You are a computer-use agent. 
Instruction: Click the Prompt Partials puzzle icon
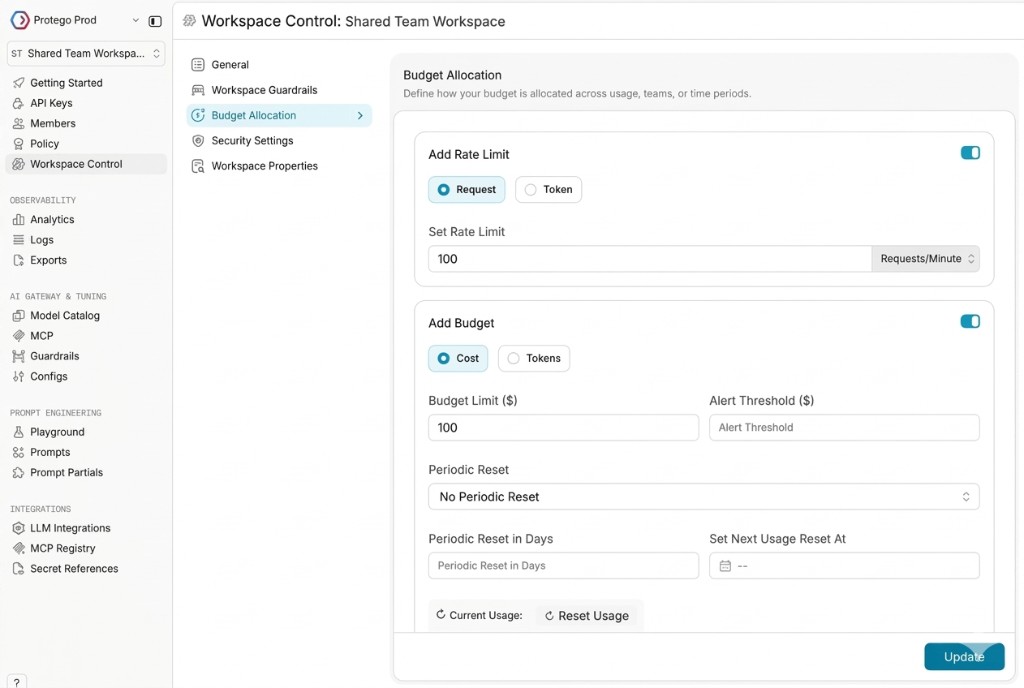click(18, 473)
